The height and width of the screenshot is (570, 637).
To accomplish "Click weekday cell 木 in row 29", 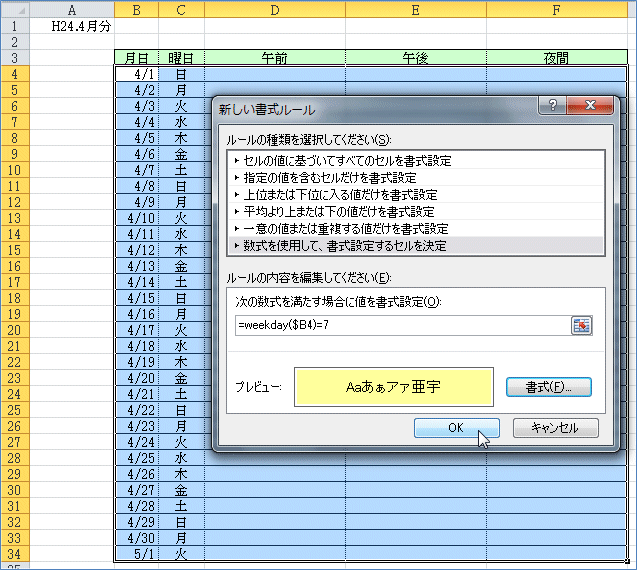I will pos(181,474).
